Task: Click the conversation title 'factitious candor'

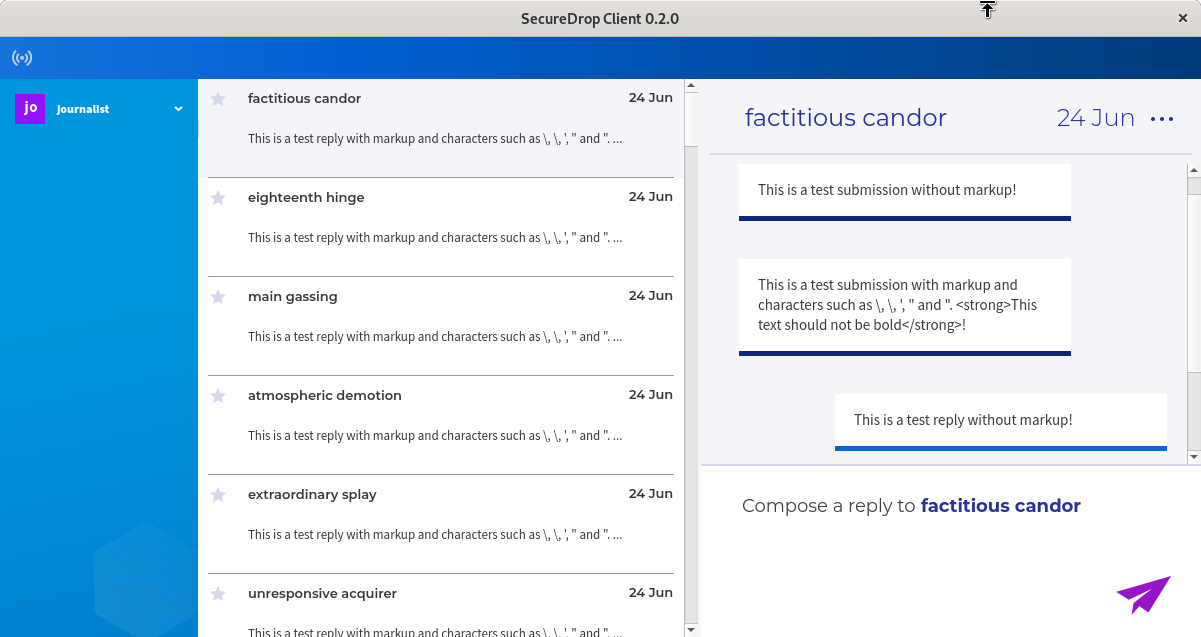Action: (845, 118)
